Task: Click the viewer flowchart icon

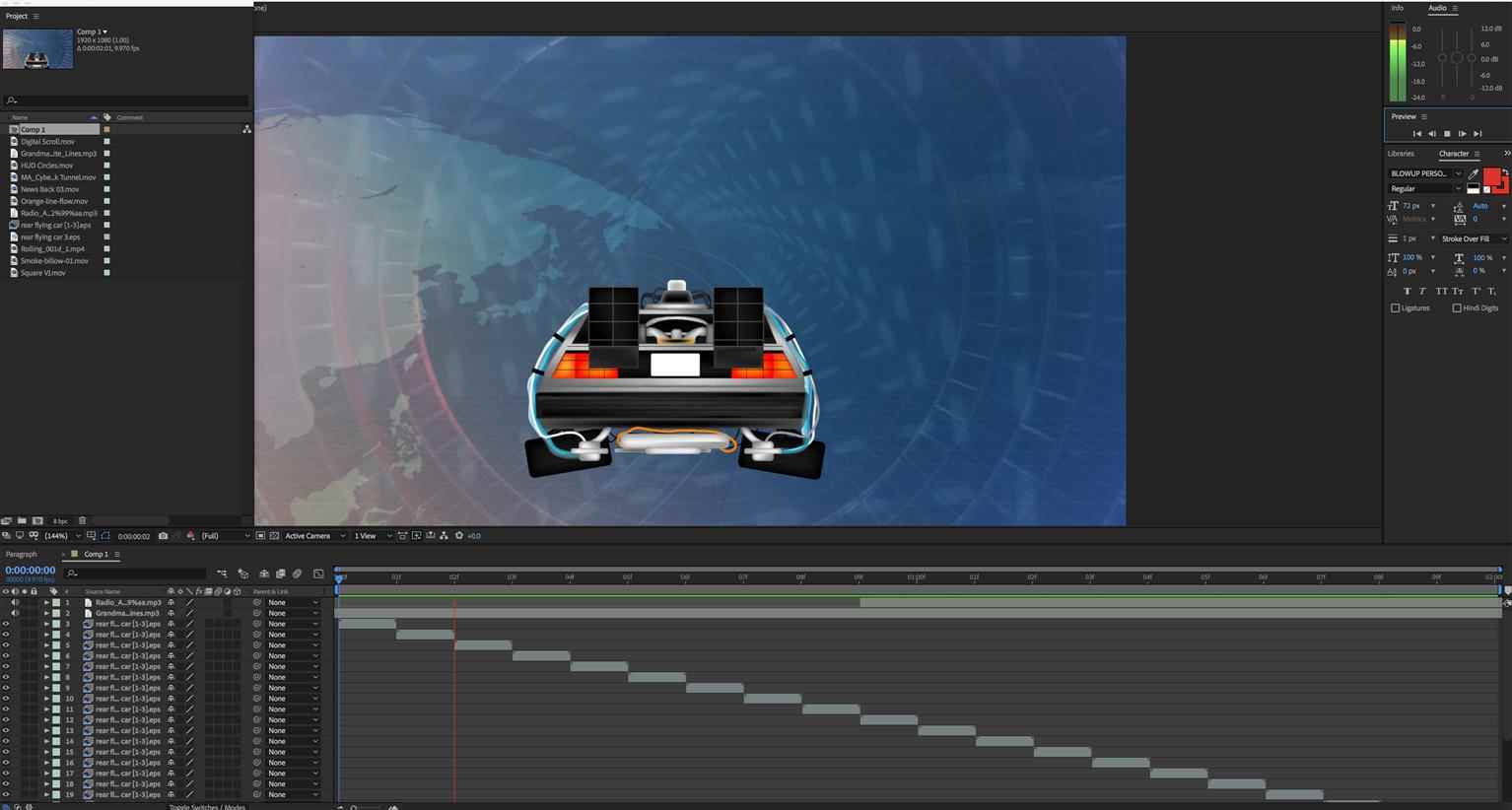Action: [x=444, y=536]
